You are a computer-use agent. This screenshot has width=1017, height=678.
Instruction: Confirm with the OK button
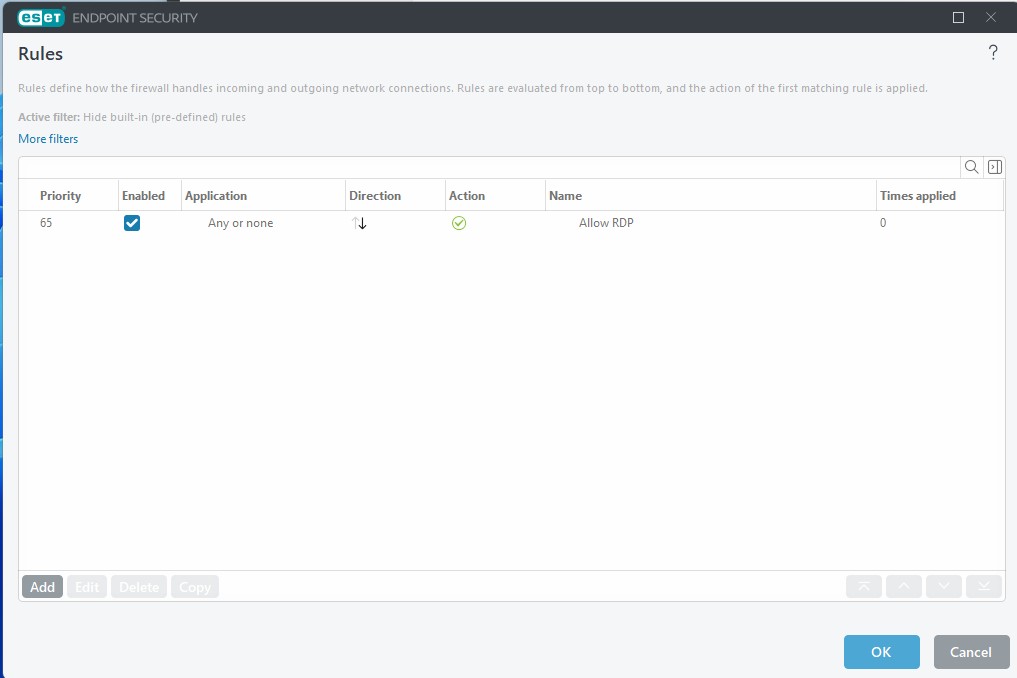pyautogui.click(x=881, y=652)
